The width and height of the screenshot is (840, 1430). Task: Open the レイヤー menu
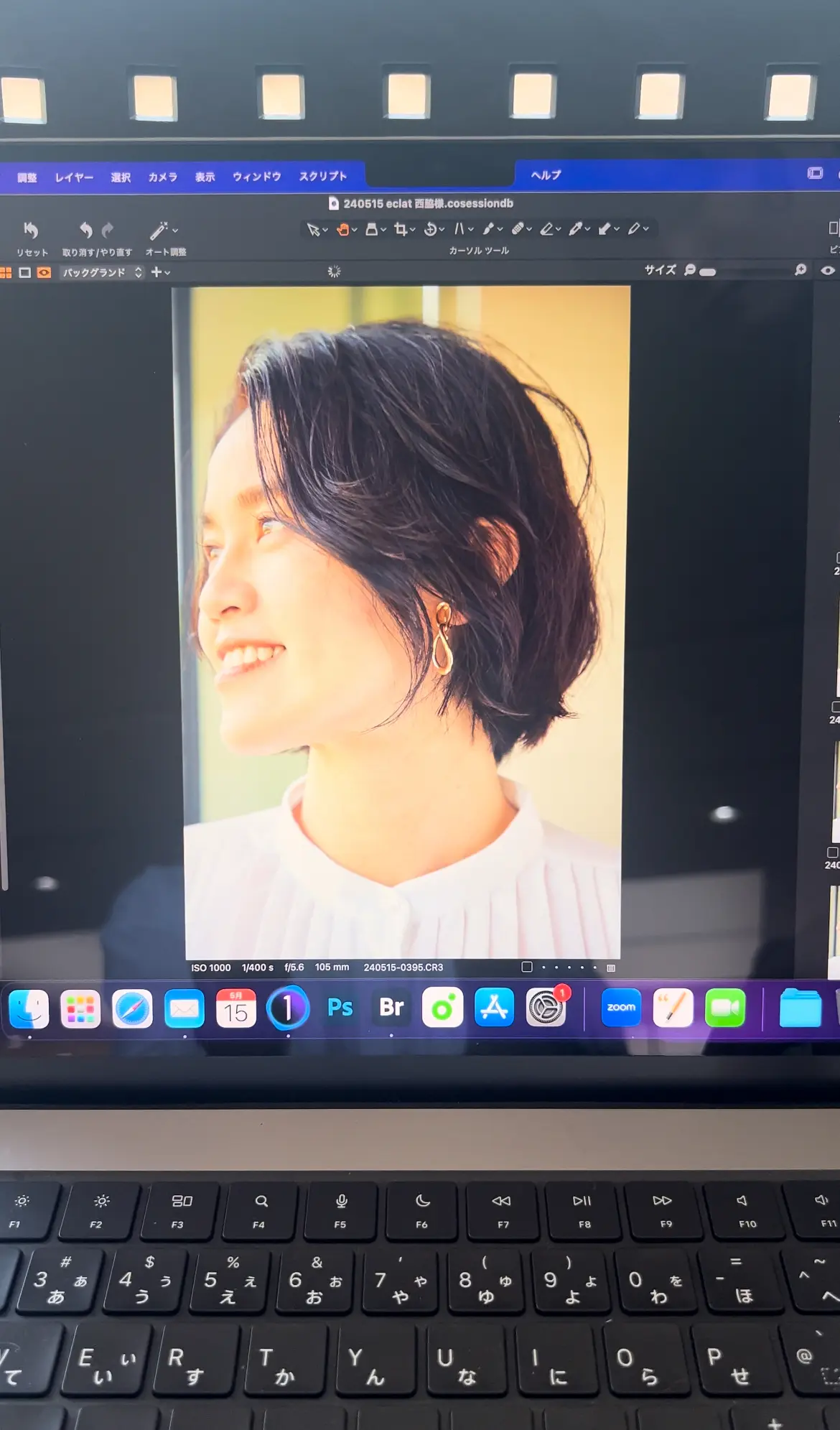point(74,177)
